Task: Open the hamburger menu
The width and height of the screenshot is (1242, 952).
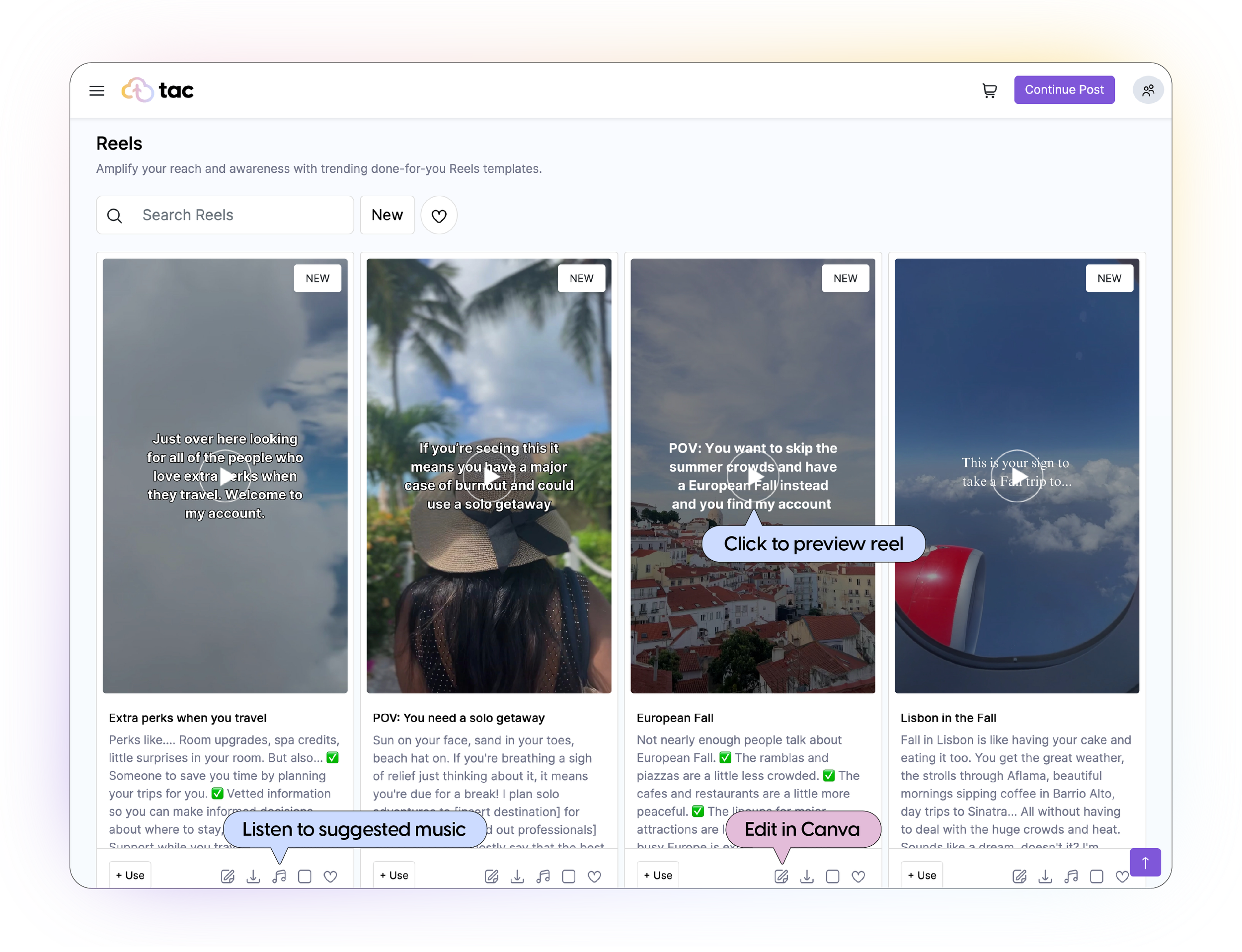Action: [x=97, y=91]
